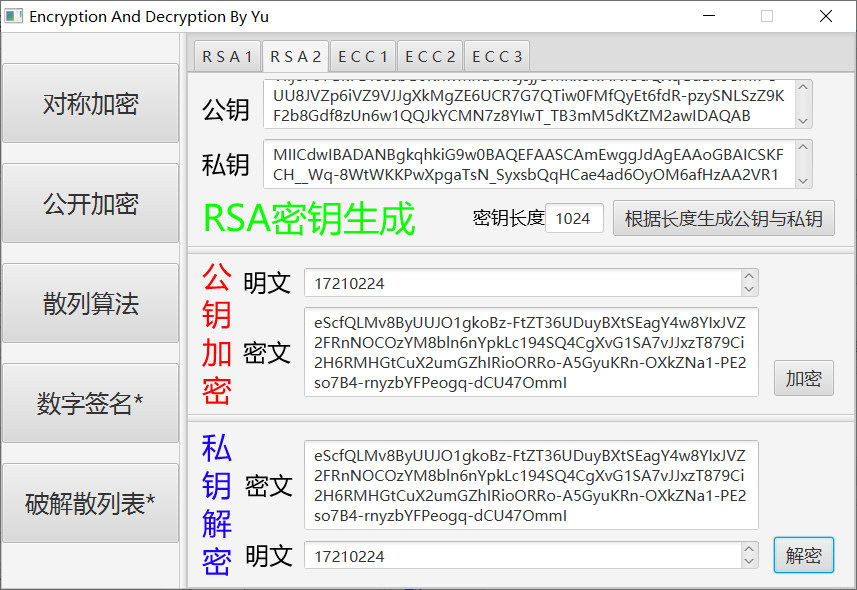Open the ECC 2 tab
The image size is (857, 590).
(x=429, y=56)
